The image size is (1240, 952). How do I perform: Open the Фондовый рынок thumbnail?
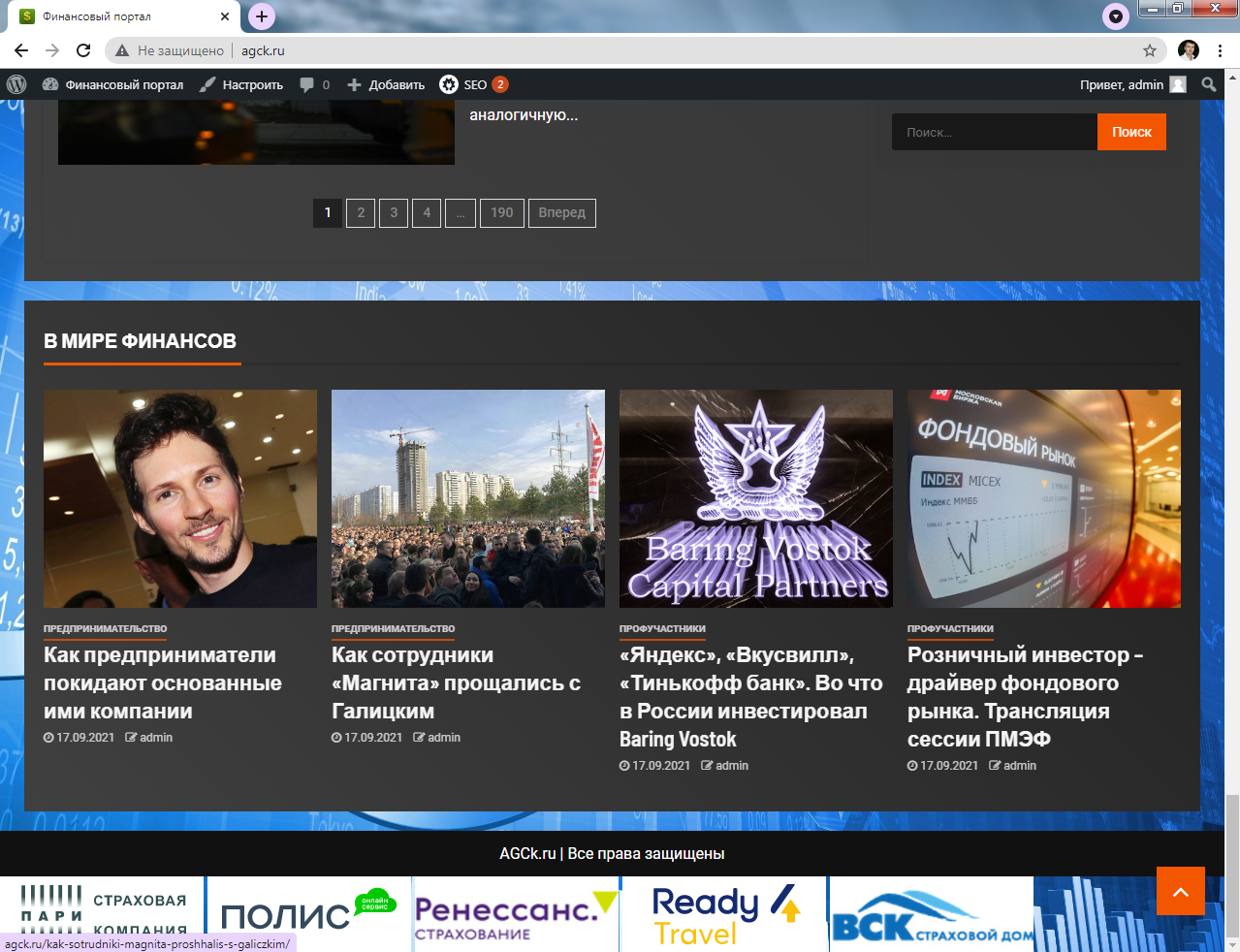1044,498
